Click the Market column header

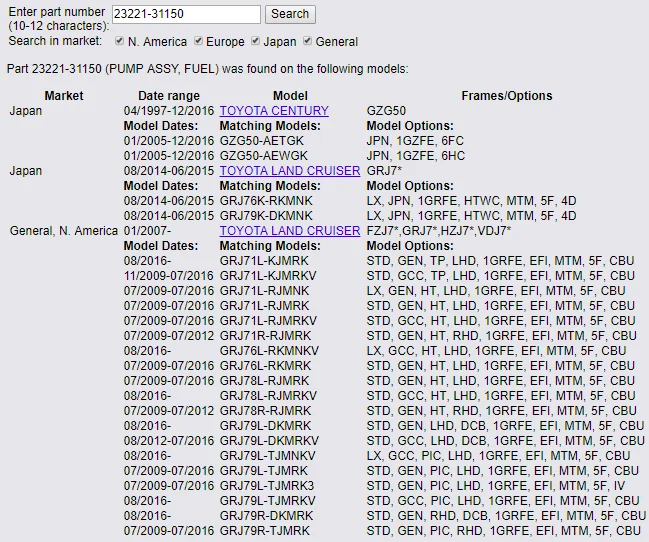coord(64,96)
